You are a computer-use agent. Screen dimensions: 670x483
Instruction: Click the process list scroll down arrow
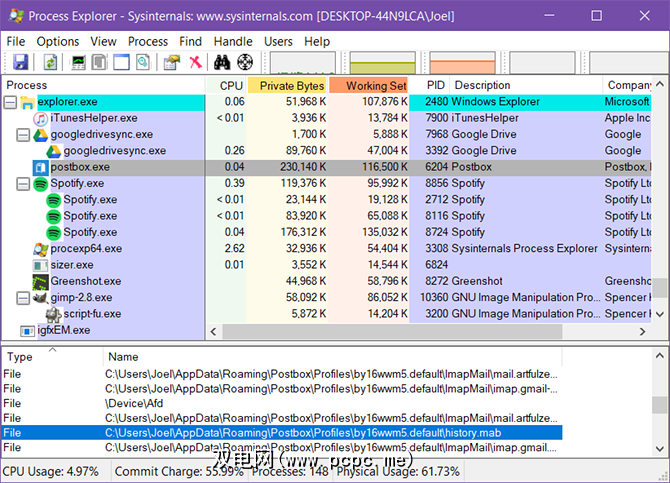click(x=660, y=314)
